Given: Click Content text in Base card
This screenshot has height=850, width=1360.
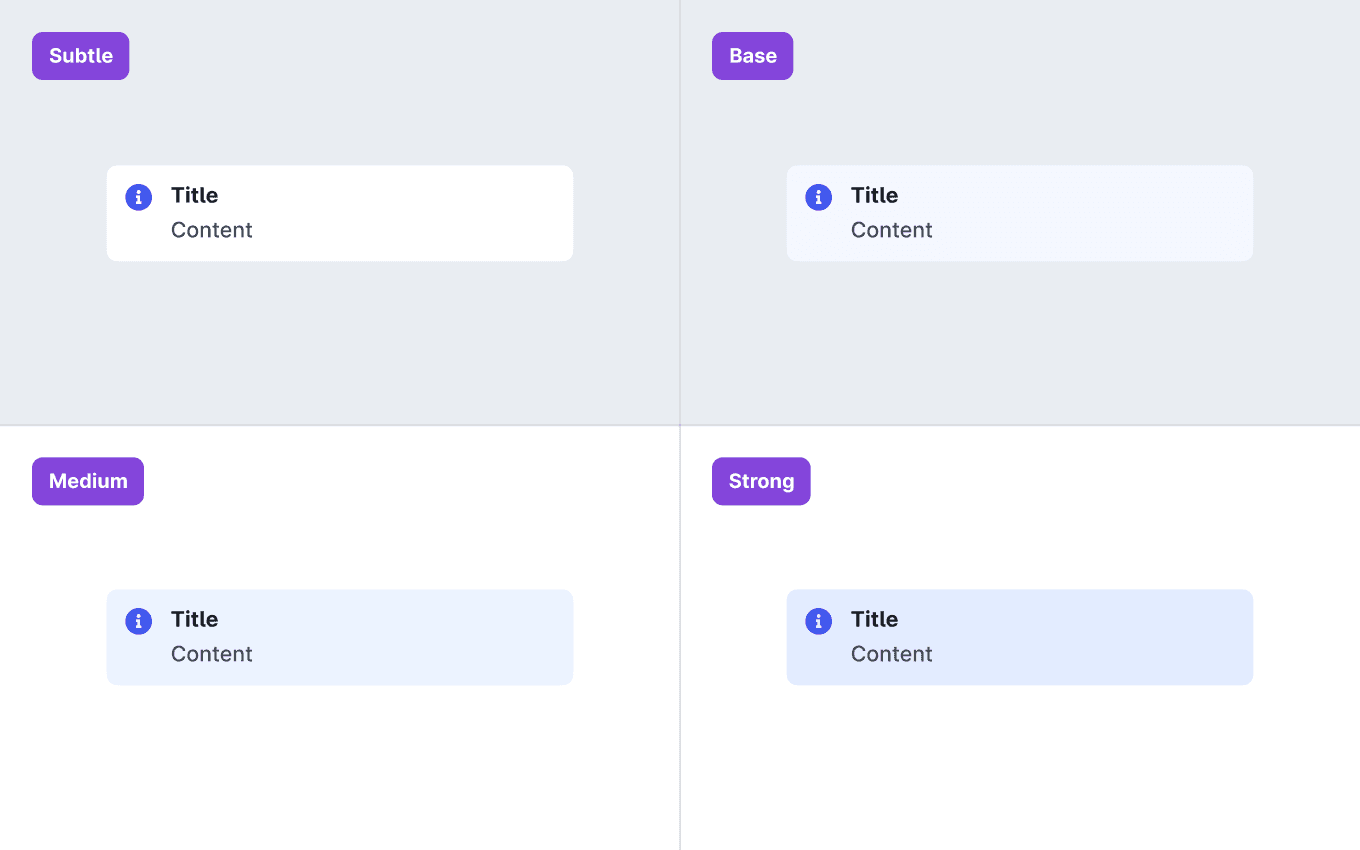Looking at the screenshot, I should (892, 230).
